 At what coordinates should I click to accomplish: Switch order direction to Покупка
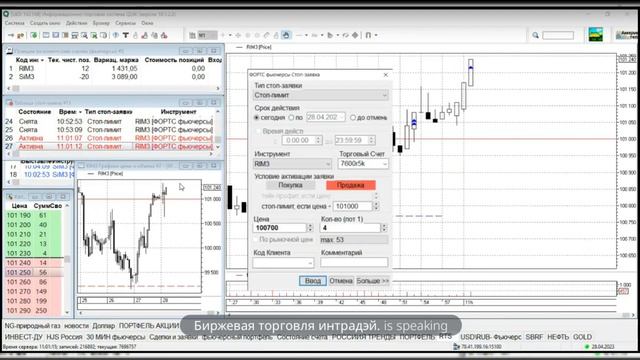(x=290, y=185)
